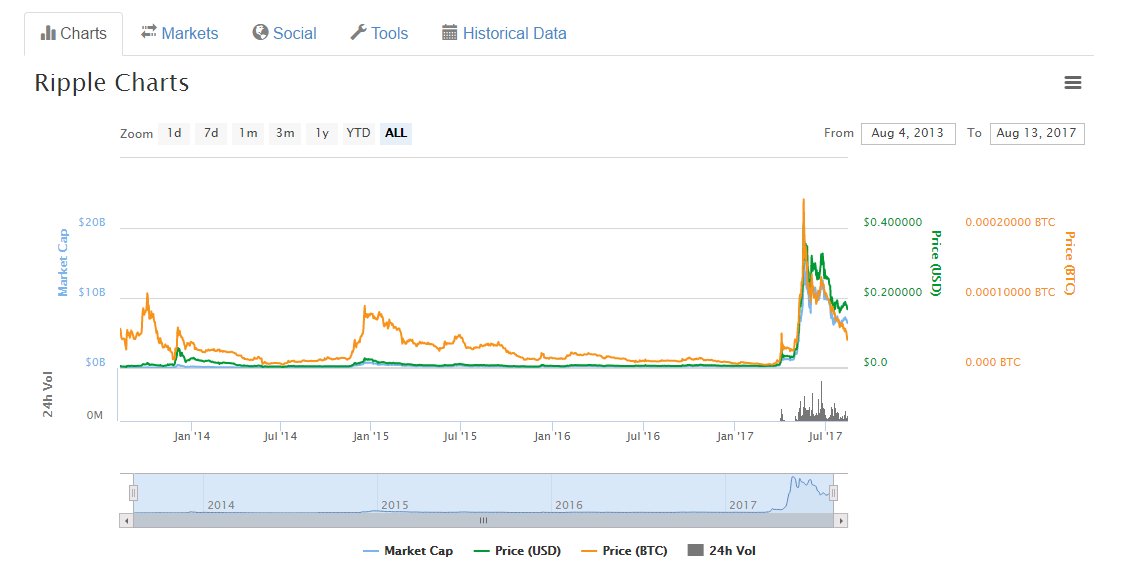Image resolution: width=1134 pixels, height=566 pixels.
Task: Click the bar chart icon in the Charts tab
Action: (x=48, y=33)
